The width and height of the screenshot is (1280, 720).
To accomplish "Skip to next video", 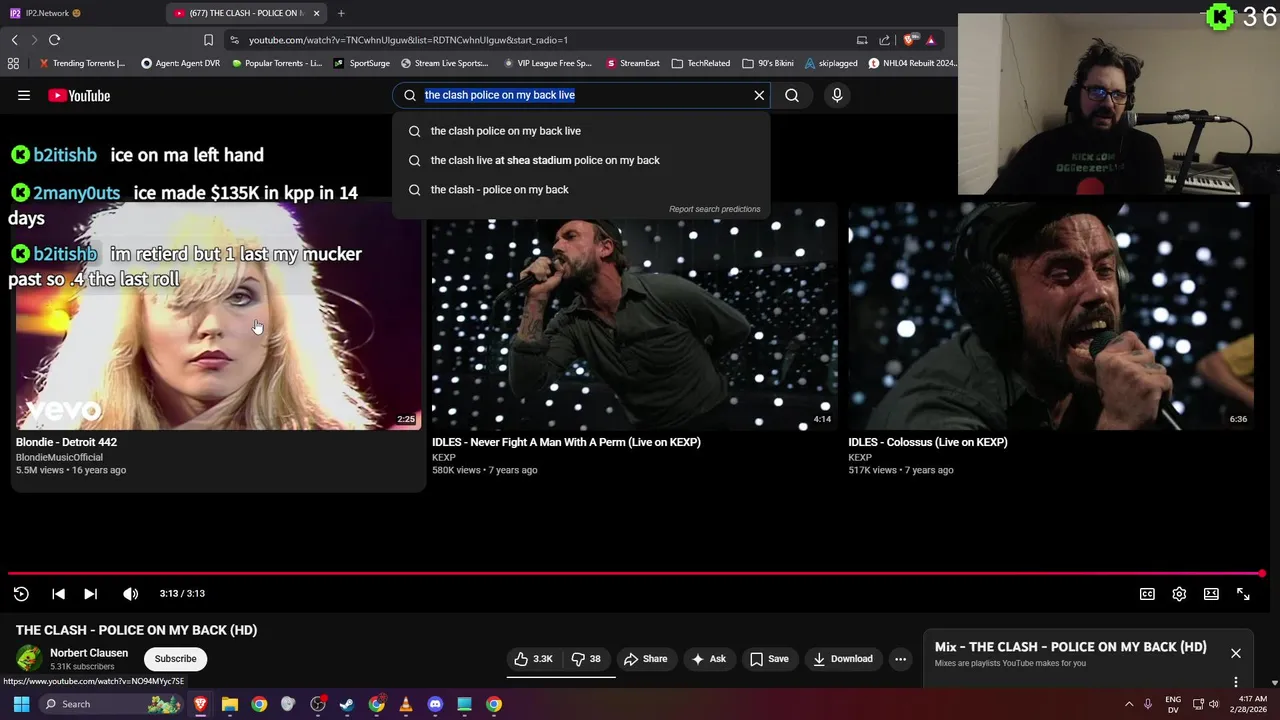I will (x=90, y=593).
